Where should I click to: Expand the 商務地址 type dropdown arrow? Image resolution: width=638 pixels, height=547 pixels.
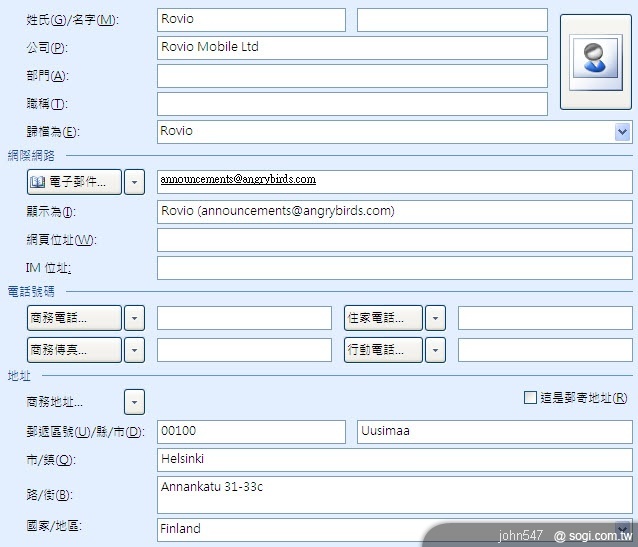[x=135, y=402]
